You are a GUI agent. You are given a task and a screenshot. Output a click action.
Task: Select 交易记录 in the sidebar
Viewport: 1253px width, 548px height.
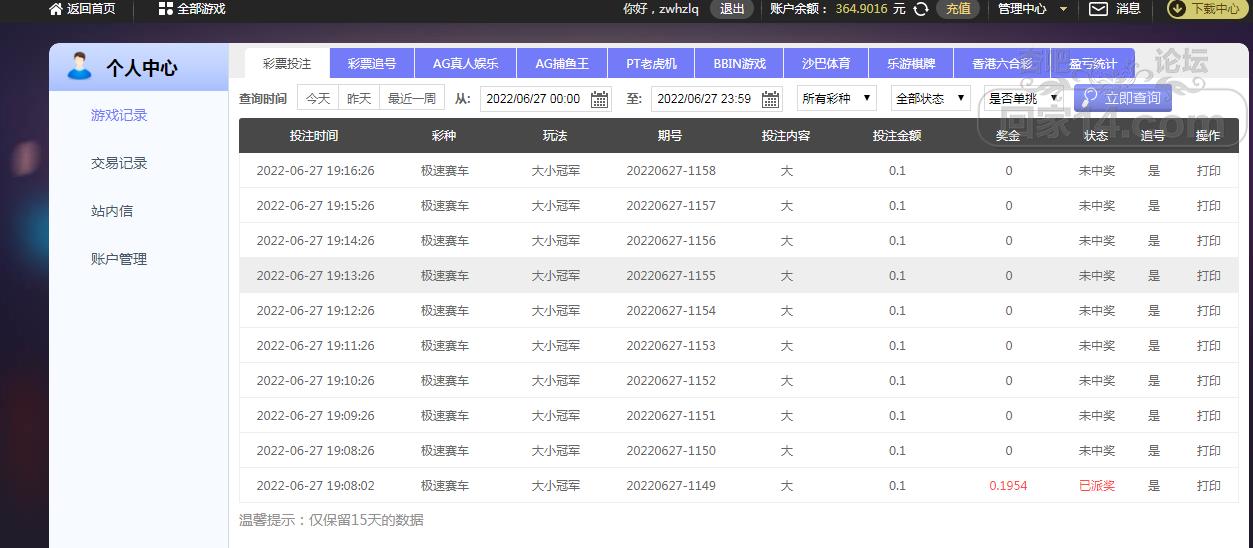click(x=119, y=163)
